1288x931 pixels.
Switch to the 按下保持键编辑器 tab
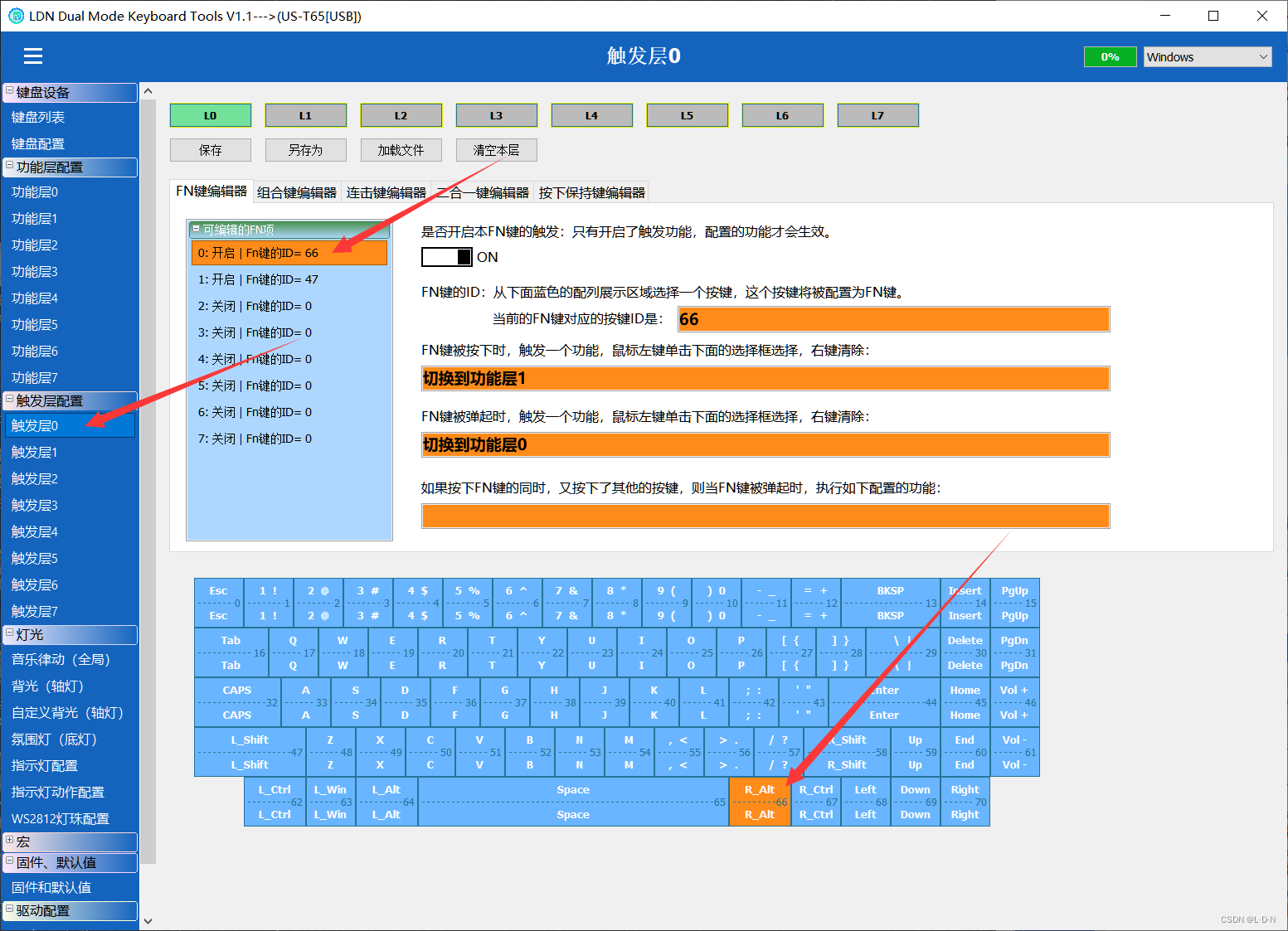coord(591,192)
